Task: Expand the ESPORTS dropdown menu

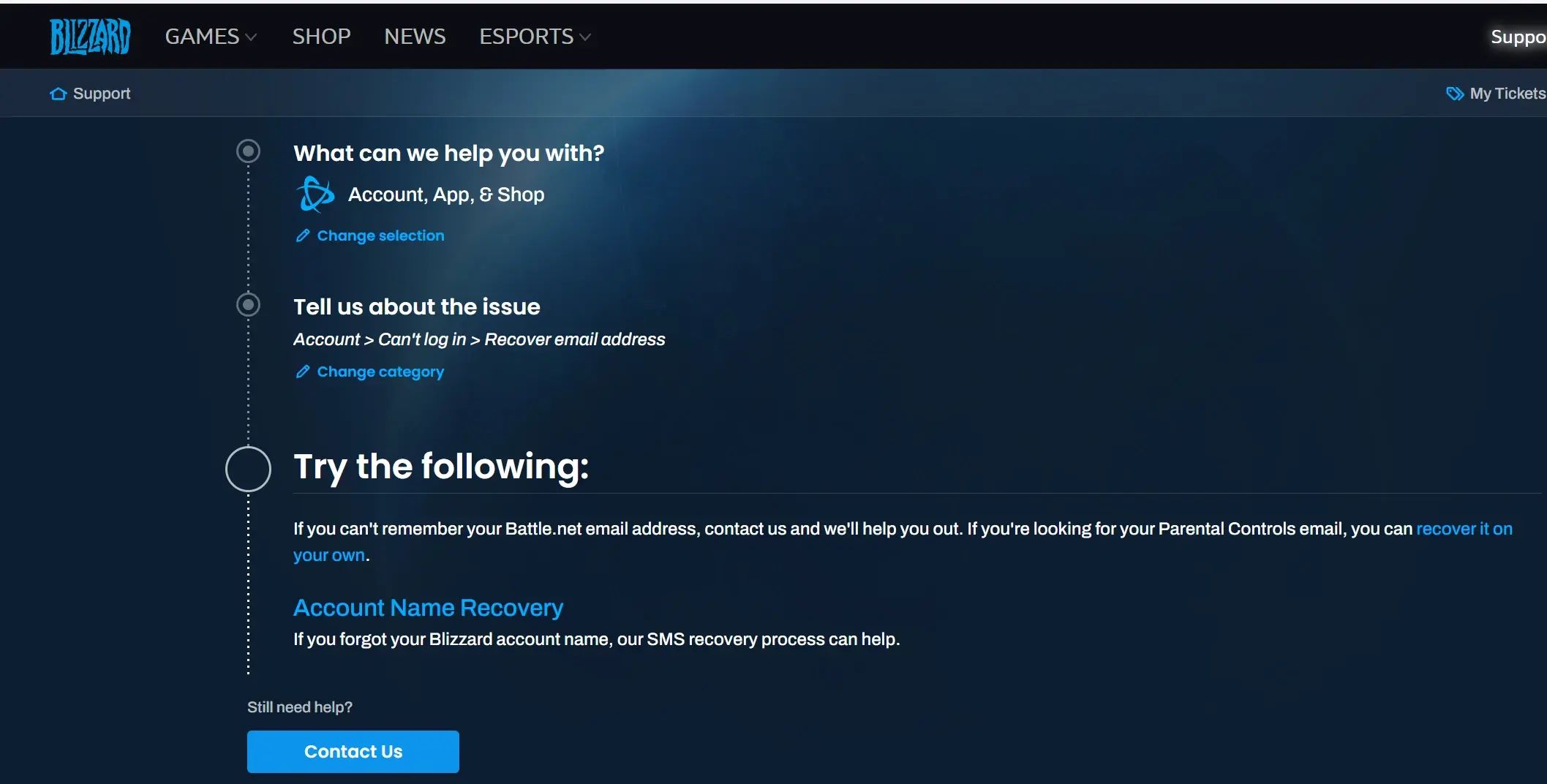Action: (535, 37)
